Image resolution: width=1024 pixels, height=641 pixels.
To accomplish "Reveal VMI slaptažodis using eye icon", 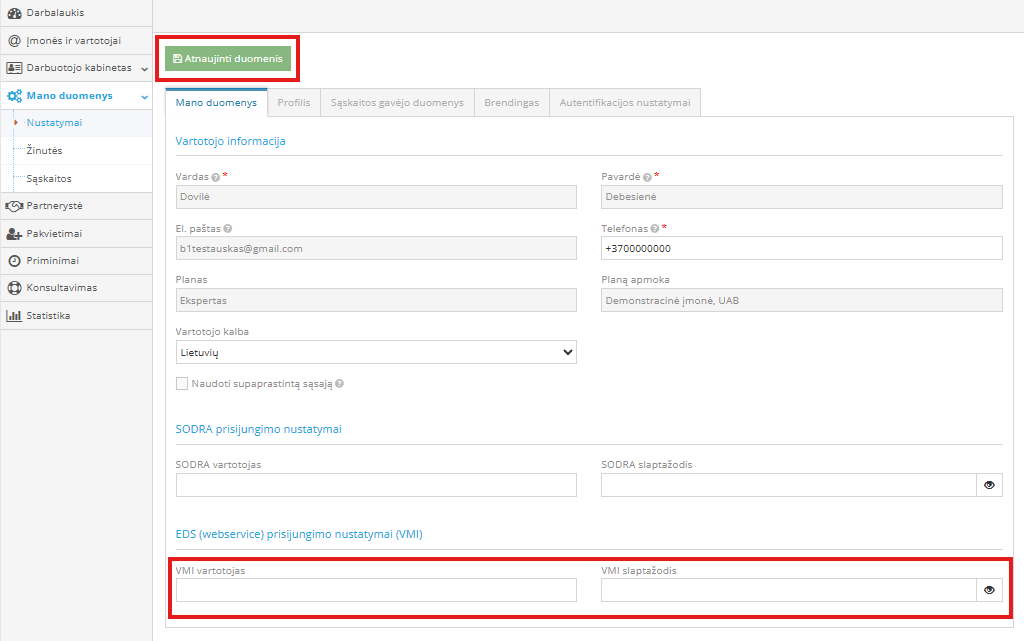I will tap(989, 590).
